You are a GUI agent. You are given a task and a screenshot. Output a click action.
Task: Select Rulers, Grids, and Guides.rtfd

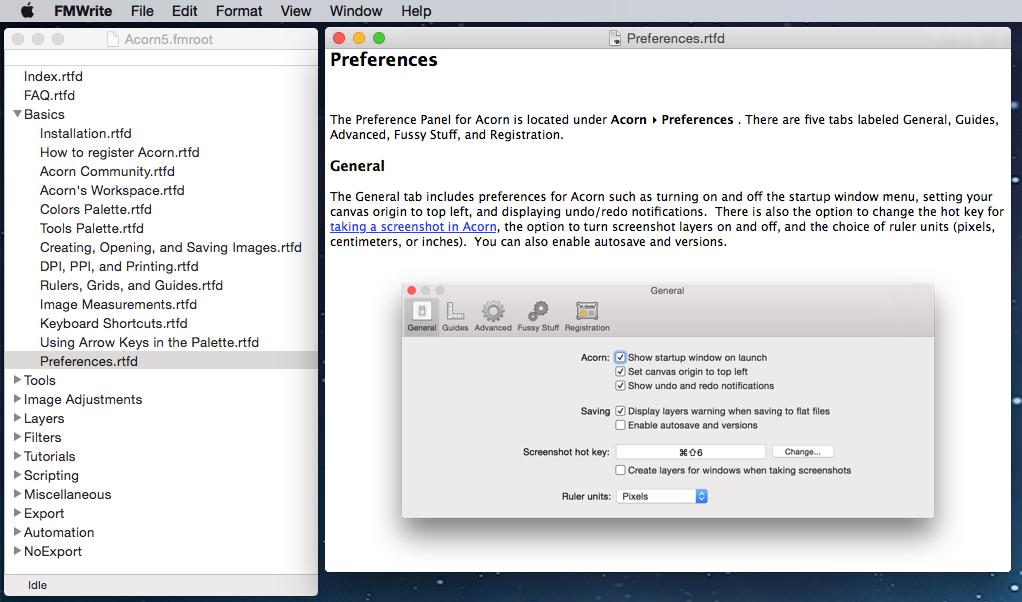pos(132,285)
